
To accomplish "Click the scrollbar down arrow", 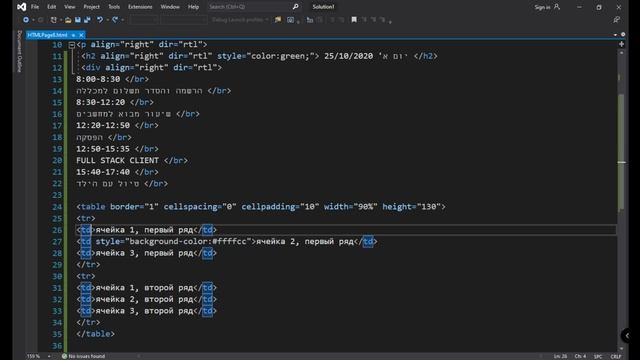I will pyautogui.click(x=622, y=348).
